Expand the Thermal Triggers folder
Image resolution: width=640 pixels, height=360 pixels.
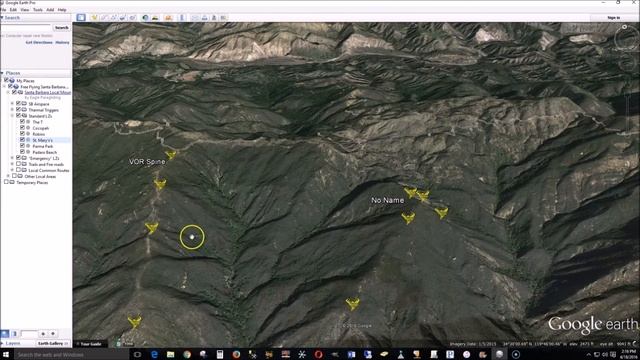[x=12, y=110]
